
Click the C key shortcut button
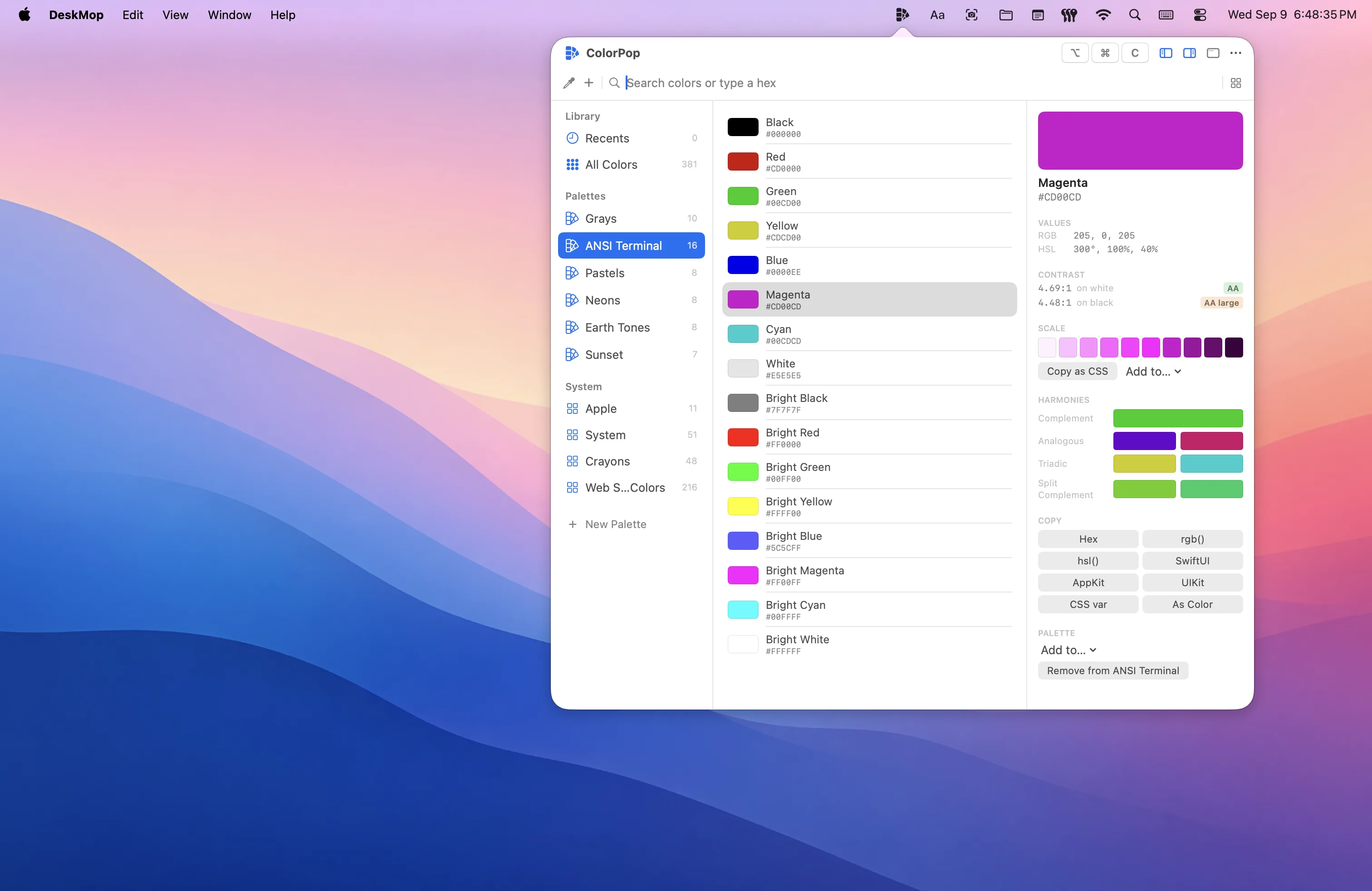(x=1135, y=53)
